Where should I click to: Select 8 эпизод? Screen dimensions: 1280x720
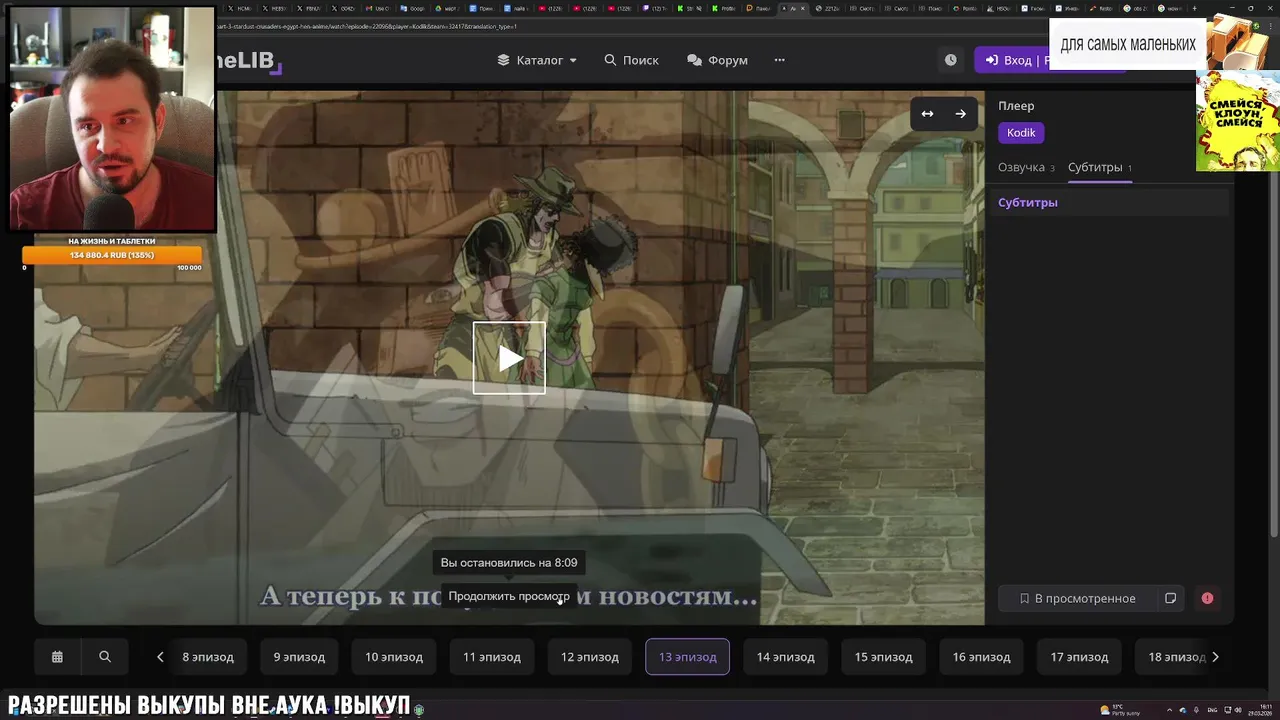[x=208, y=657]
